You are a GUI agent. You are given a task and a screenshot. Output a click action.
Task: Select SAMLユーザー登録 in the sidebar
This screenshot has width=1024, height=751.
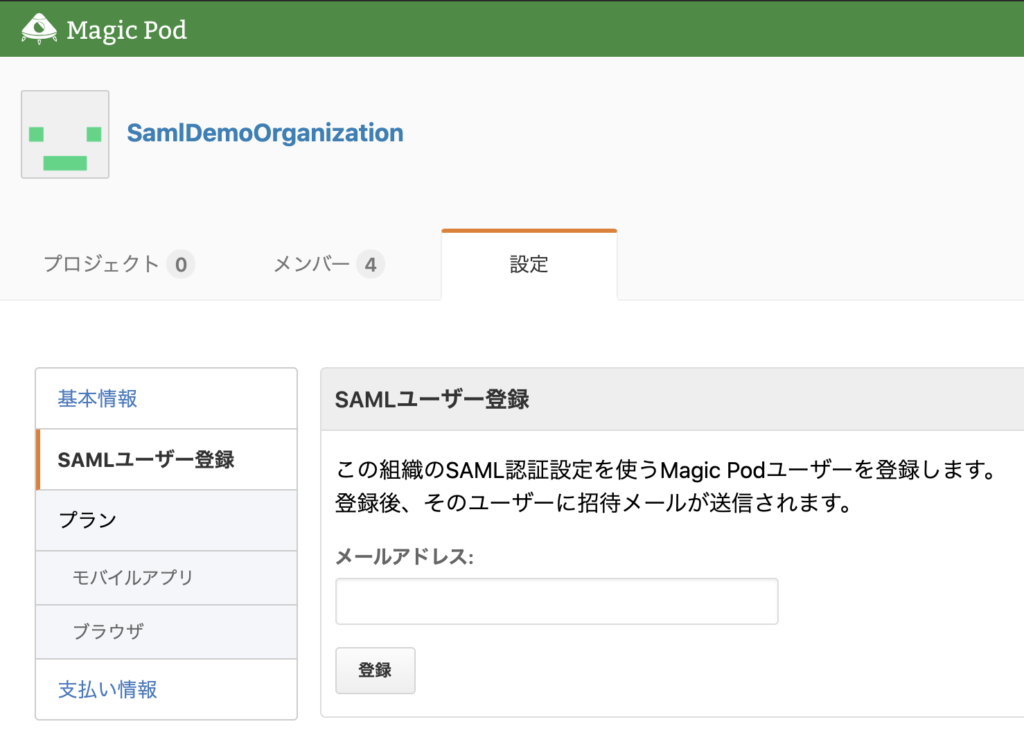point(167,460)
